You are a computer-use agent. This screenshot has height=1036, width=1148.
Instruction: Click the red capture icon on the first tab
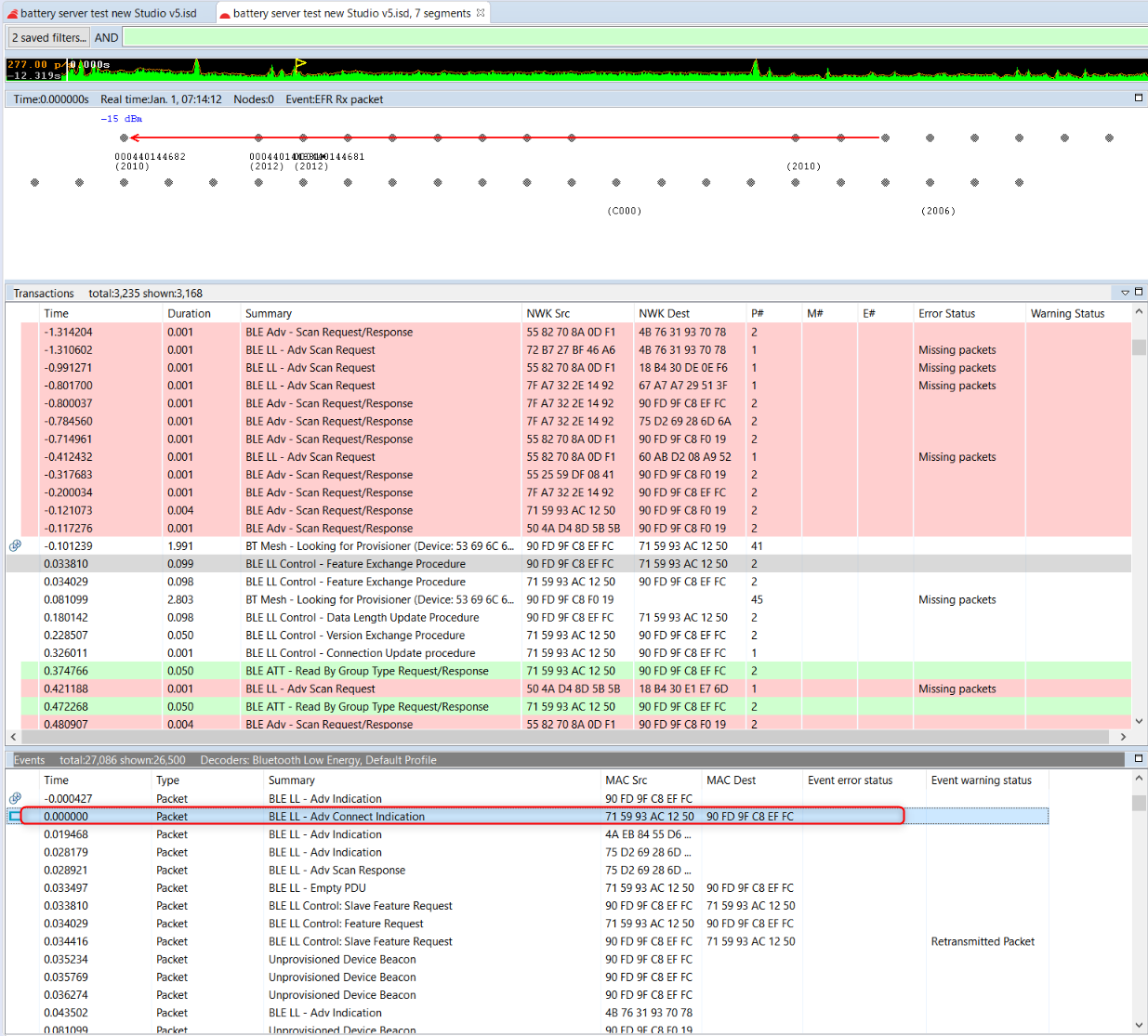click(12, 15)
